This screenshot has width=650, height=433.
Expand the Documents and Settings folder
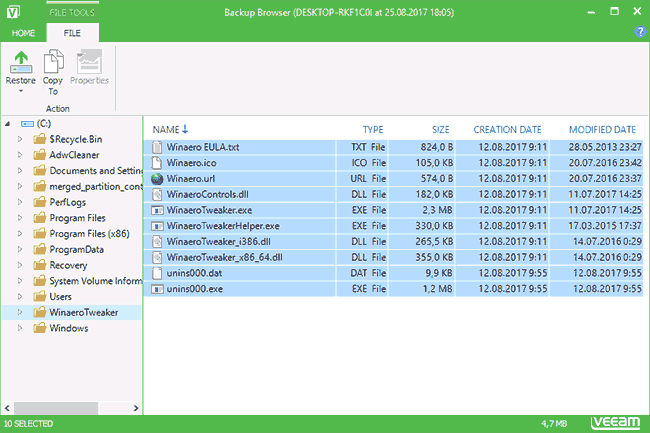coord(19,171)
